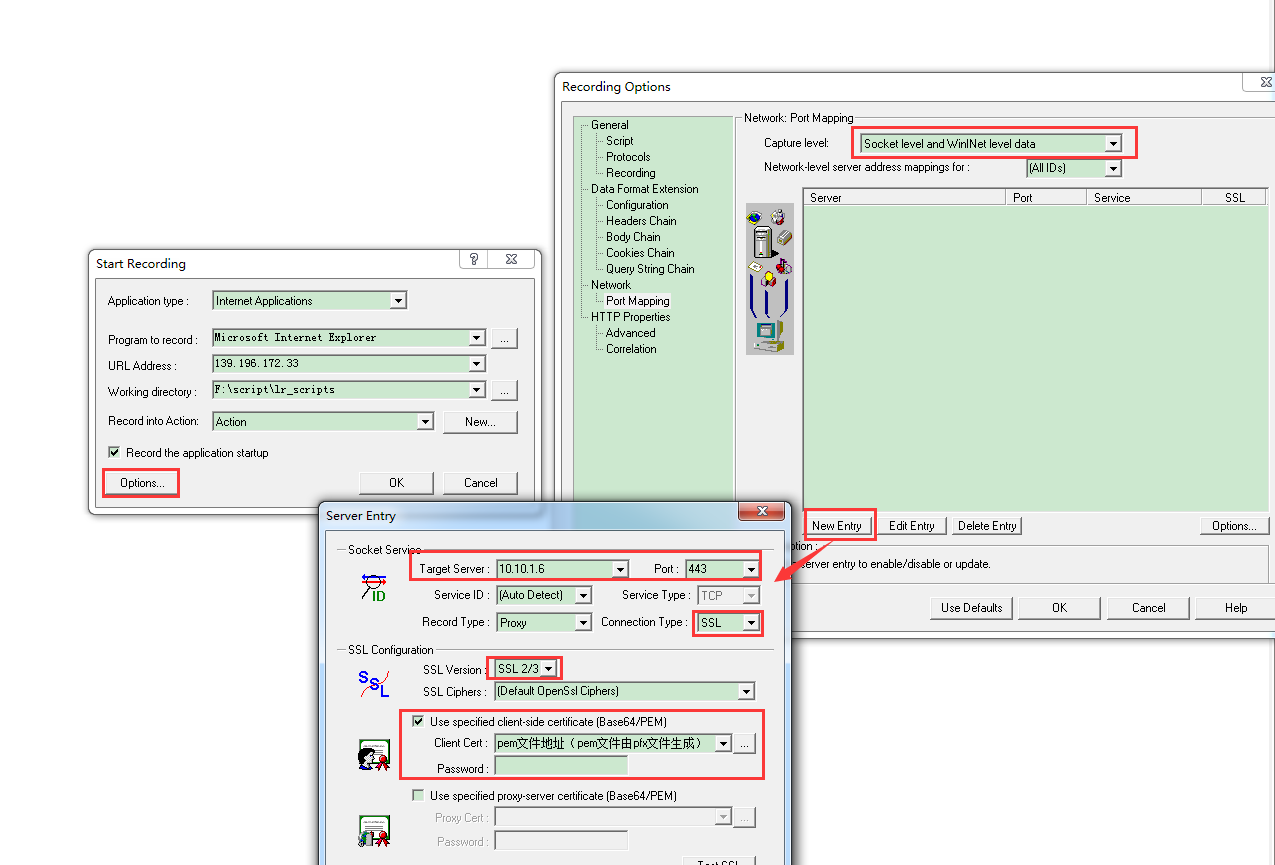This screenshot has height=865, width=1275.
Task: Toggle Record the application startup checkbox
Action: 114,452
